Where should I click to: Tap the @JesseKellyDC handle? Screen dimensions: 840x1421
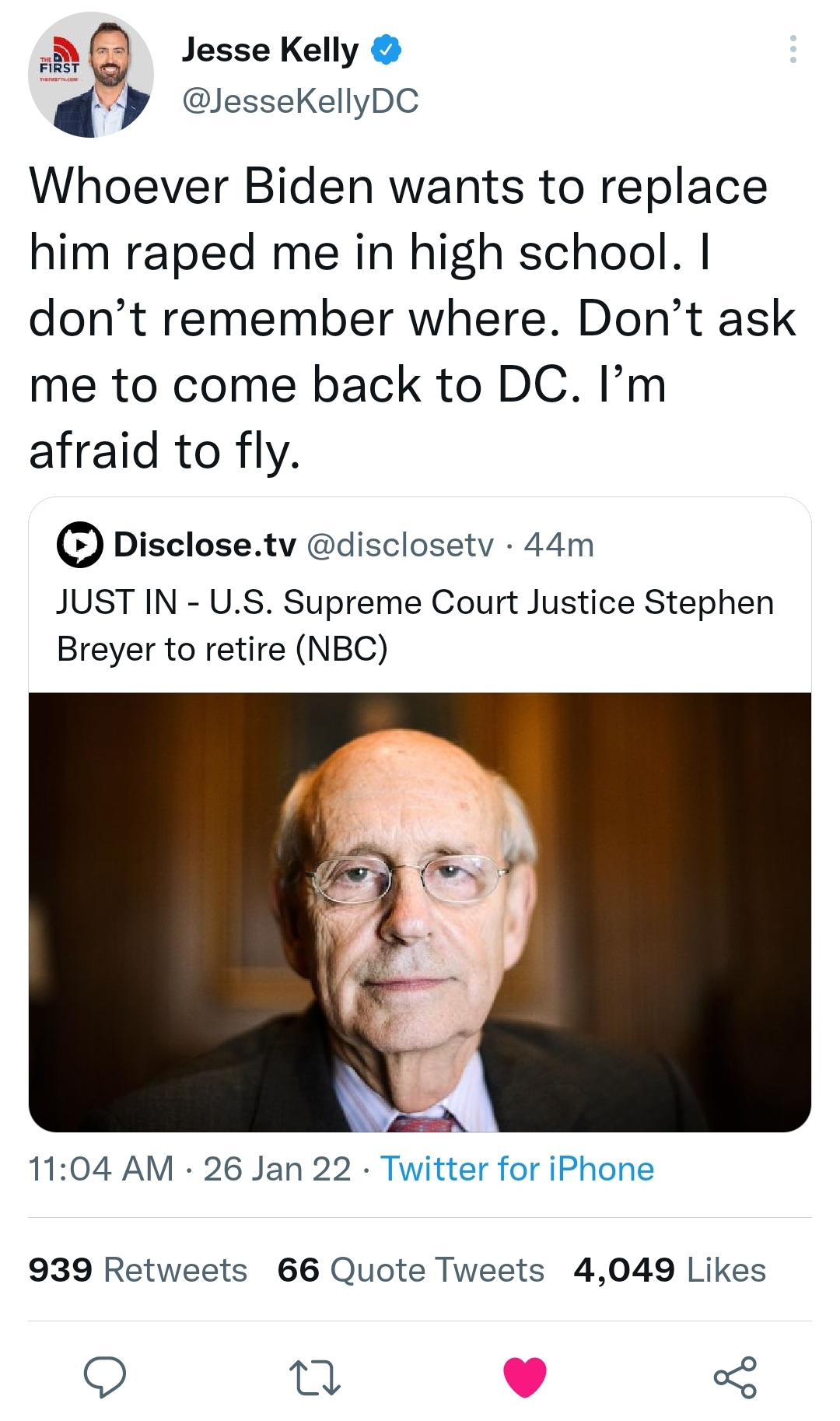pos(299,100)
